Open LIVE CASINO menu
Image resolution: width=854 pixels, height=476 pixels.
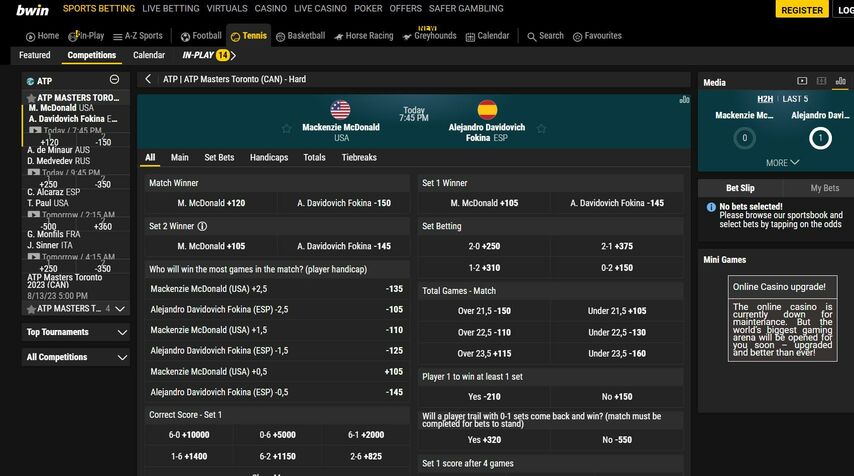(x=320, y=9)
